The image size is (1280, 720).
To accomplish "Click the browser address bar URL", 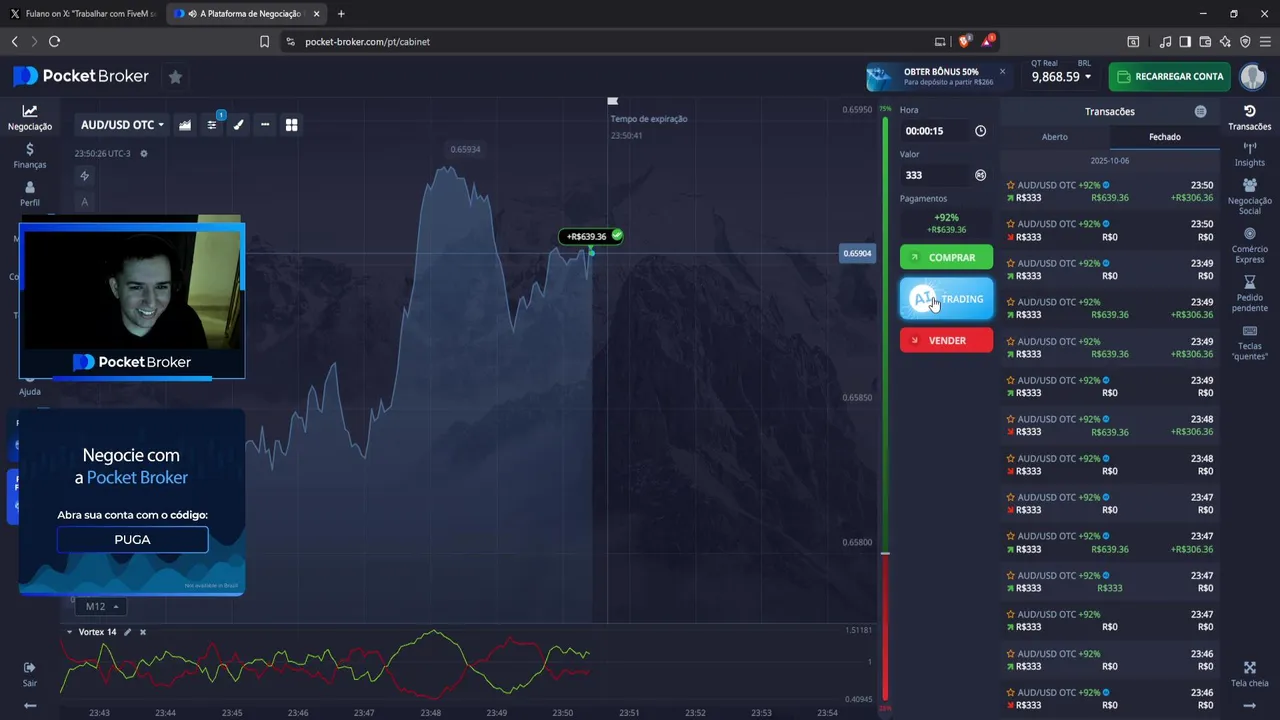I will coord(367,41).
